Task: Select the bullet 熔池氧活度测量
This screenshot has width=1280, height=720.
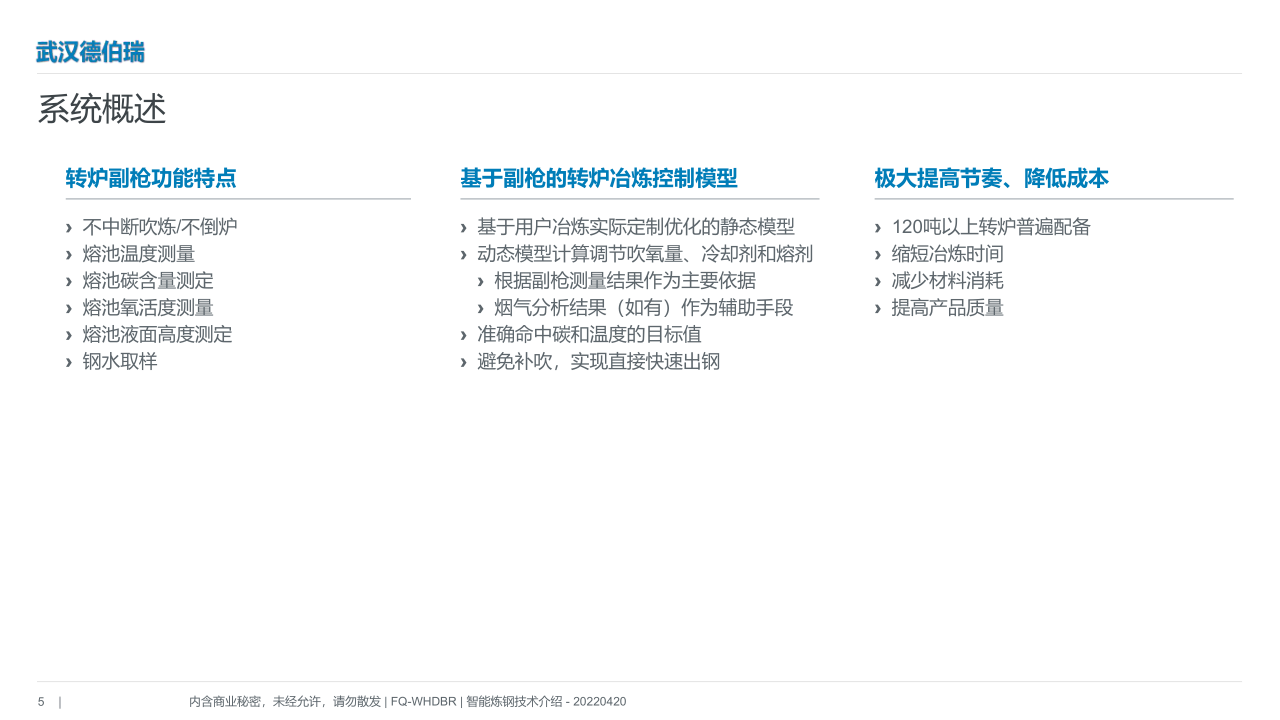Action: click(148, 308)
